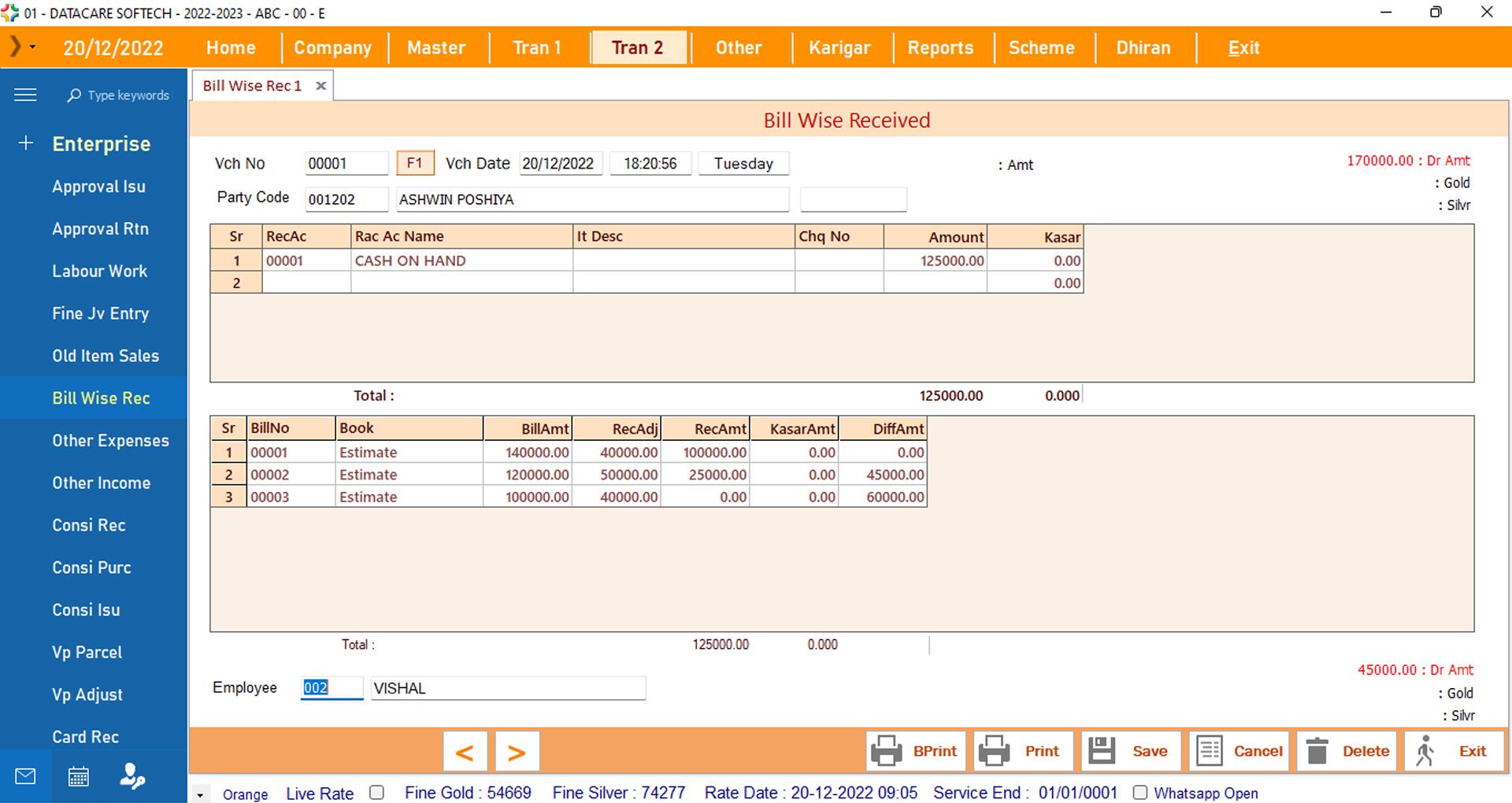Go to the next voucher record

tap(517, 752)
